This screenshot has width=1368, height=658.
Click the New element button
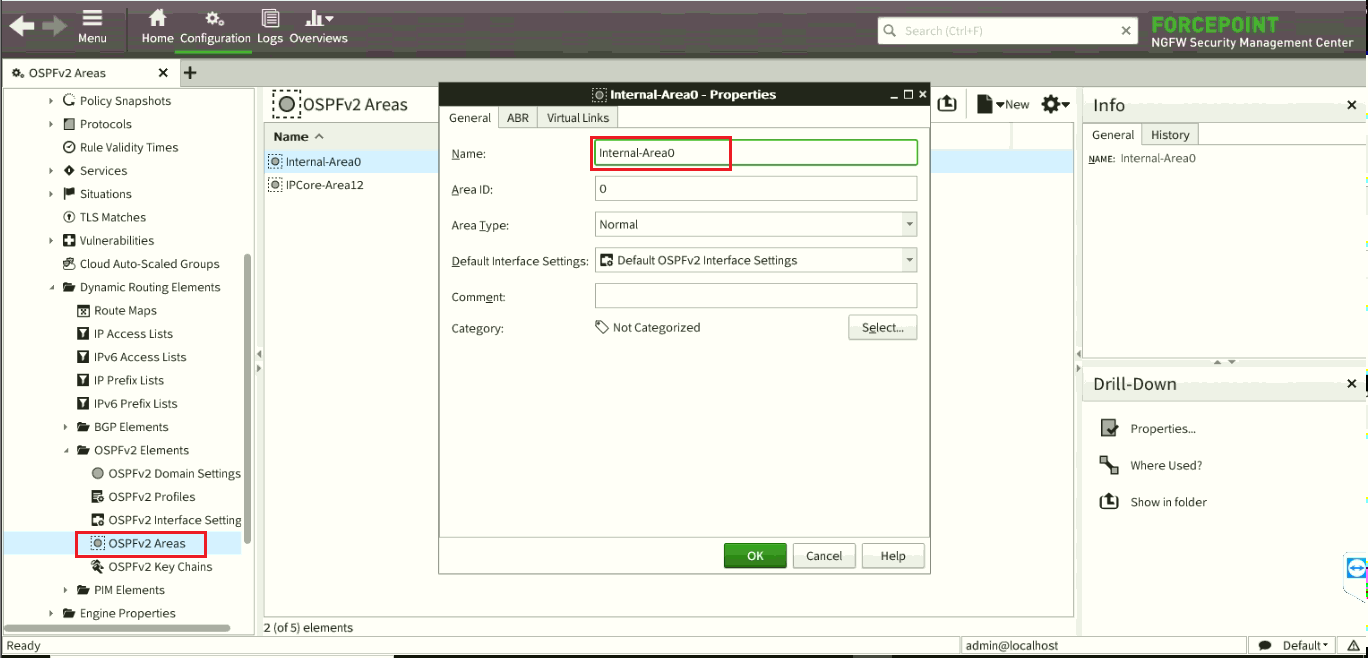click(1003, 104)
